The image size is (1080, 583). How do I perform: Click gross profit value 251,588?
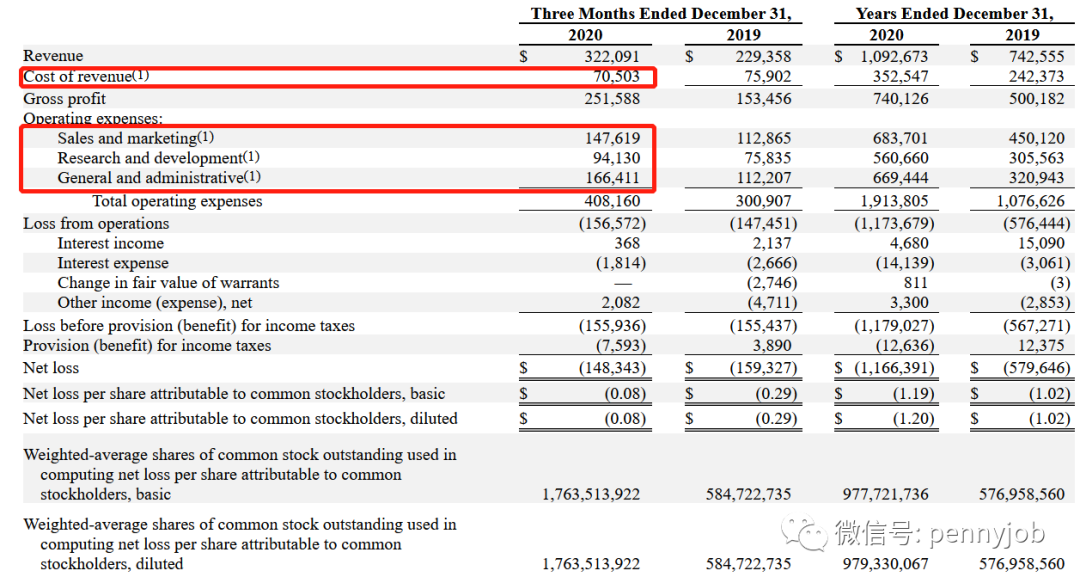point(612,99)
